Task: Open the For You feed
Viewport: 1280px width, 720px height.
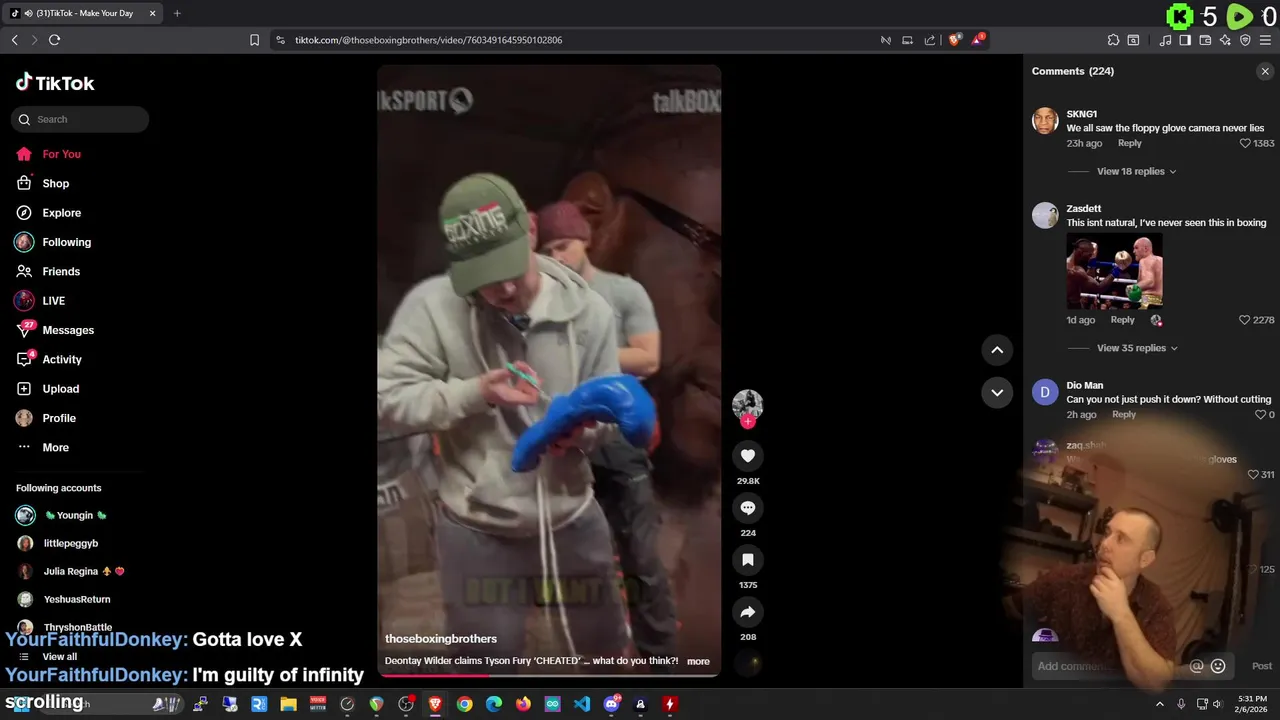Action: (61, 154)
